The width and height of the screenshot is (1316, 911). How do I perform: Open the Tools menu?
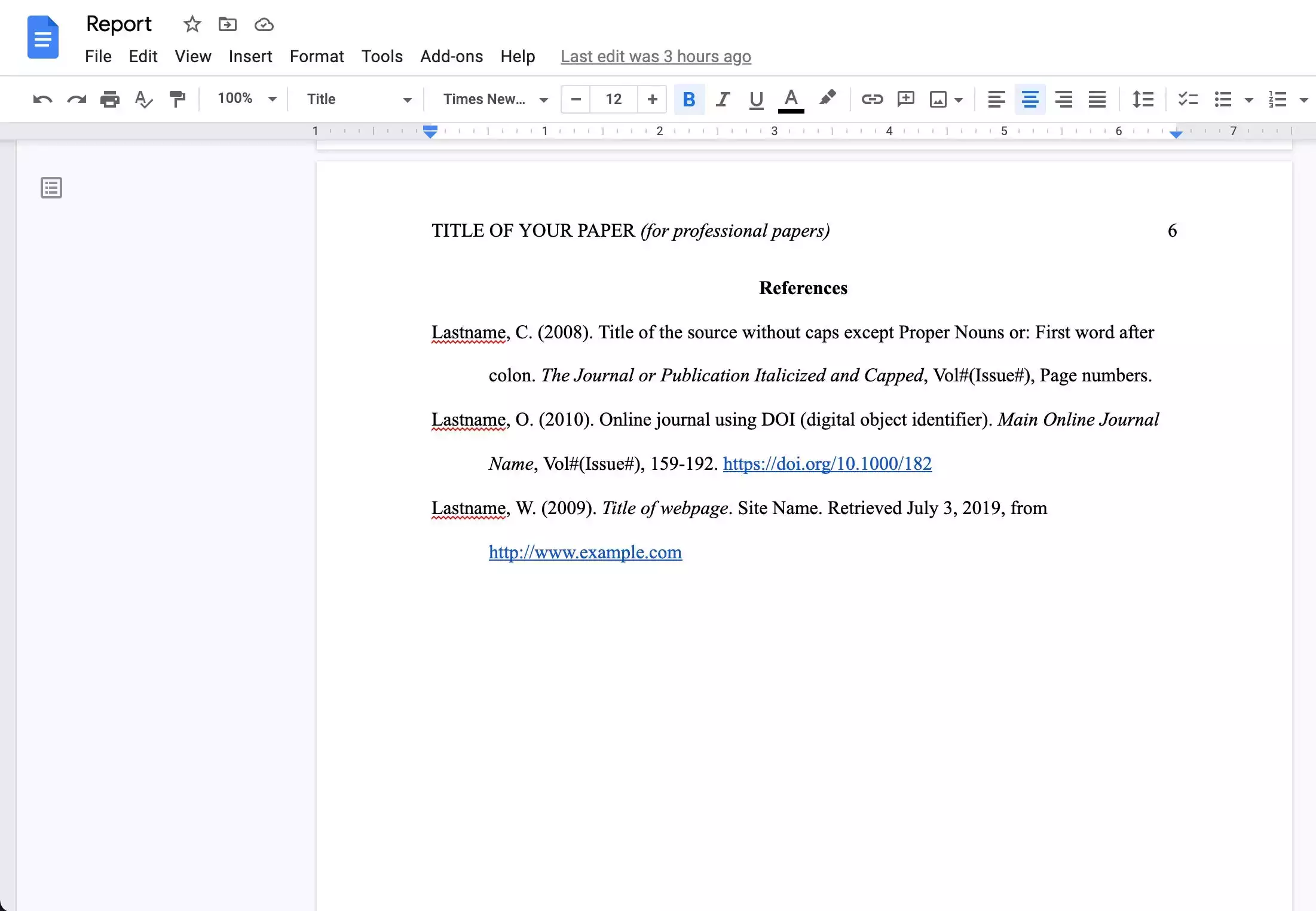(x=382, y=56)
